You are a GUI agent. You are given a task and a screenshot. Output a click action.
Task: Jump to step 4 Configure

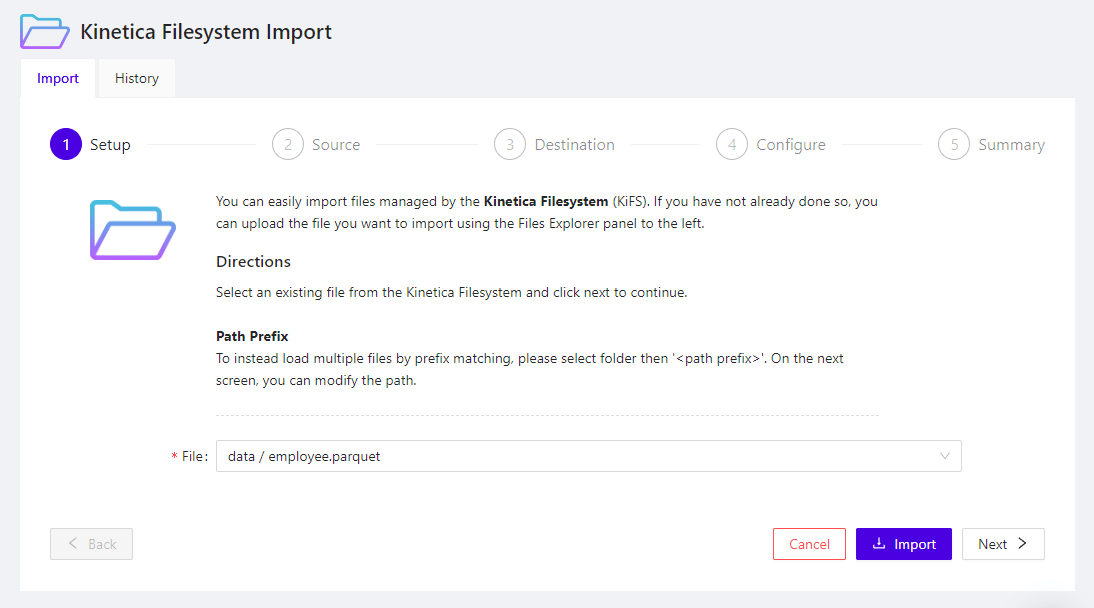point(771,144)
